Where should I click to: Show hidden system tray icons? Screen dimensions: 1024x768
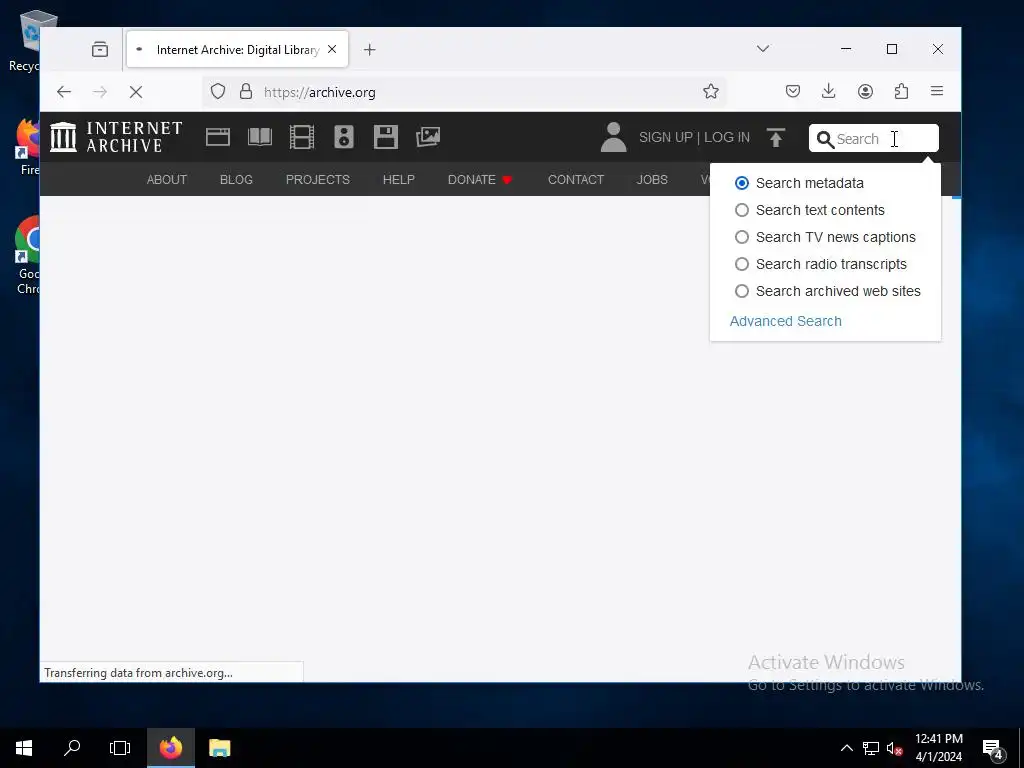[x=846, y=748]
